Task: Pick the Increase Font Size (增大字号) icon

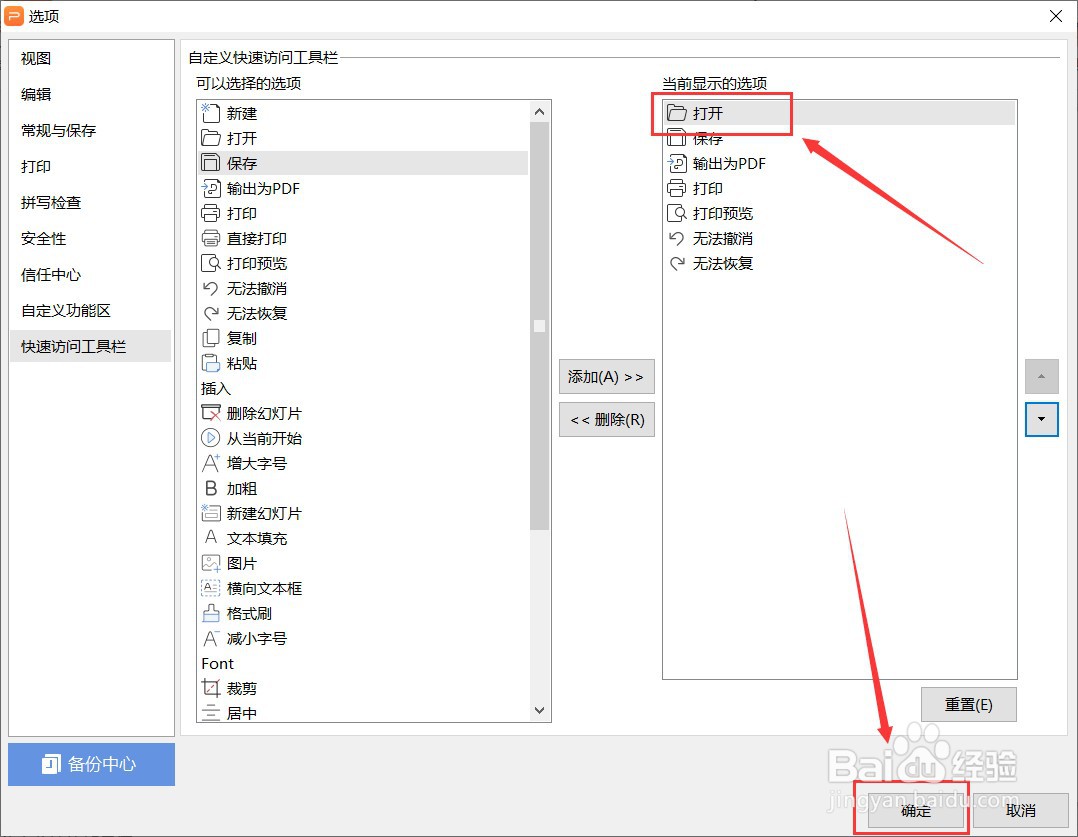Action: (x=210, y=463)
